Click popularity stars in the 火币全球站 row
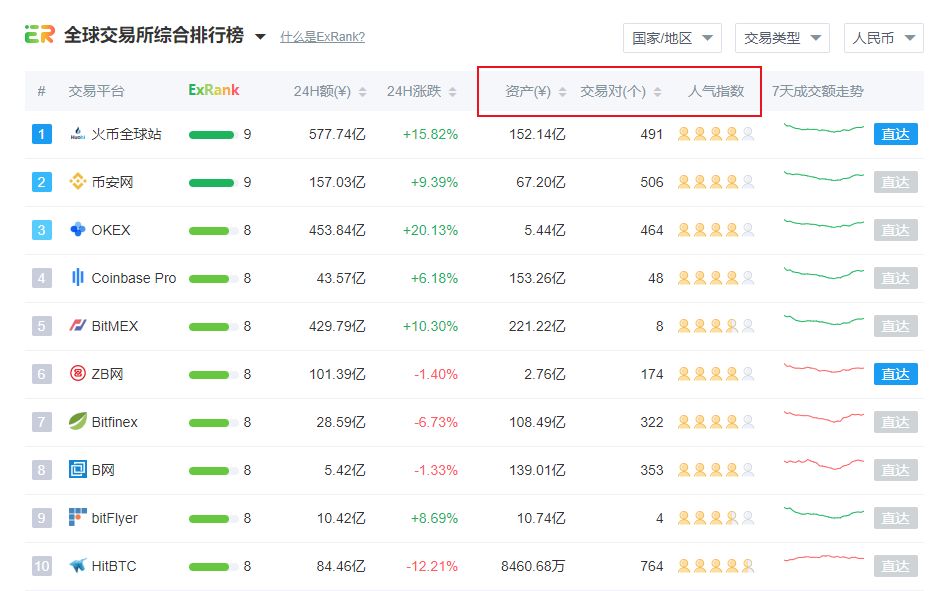 click(716, 134)
